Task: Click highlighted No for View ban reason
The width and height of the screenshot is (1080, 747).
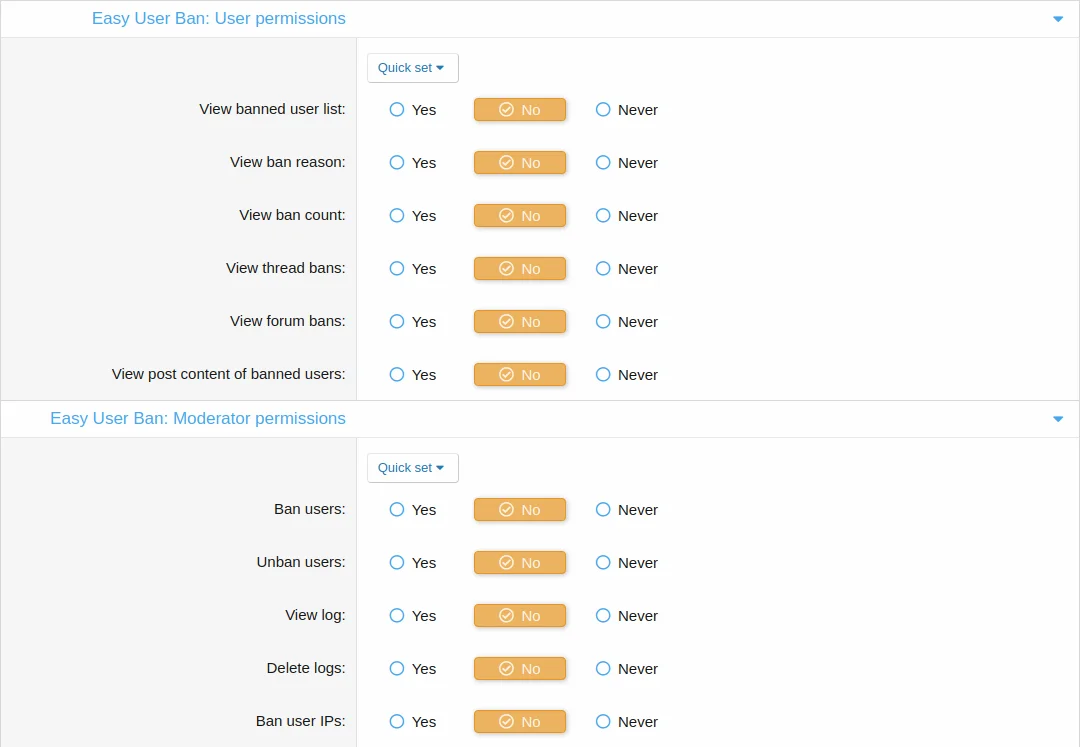Action: pyautogui.click(x=520, y=163)
